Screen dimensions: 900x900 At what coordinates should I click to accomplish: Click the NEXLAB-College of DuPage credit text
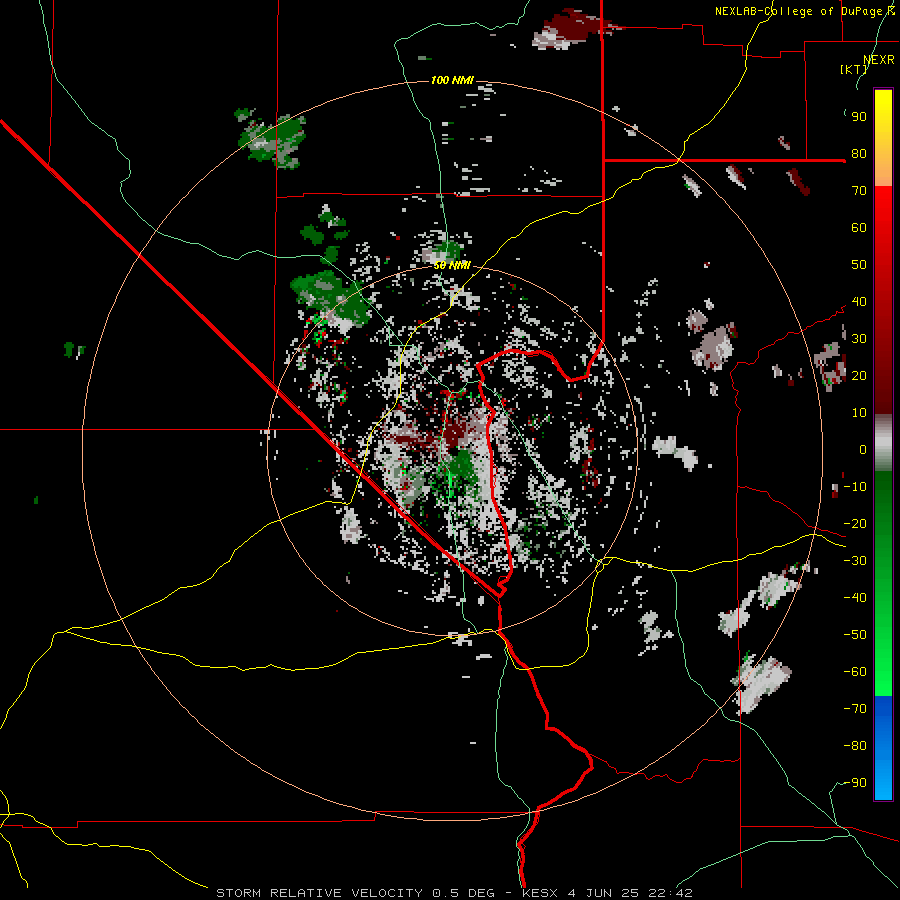click(804, 11)
